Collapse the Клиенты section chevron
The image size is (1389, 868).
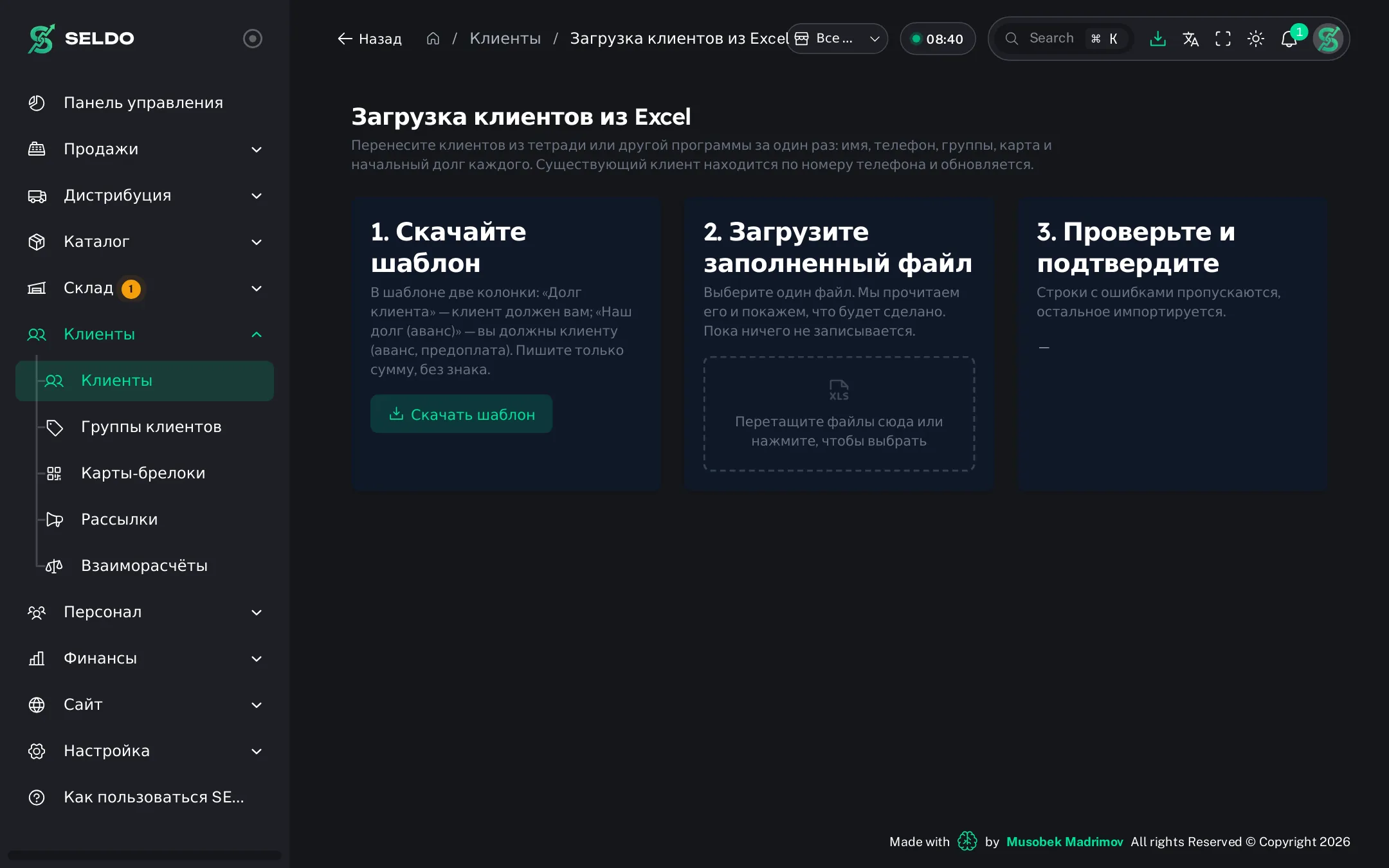click(257, 334)
